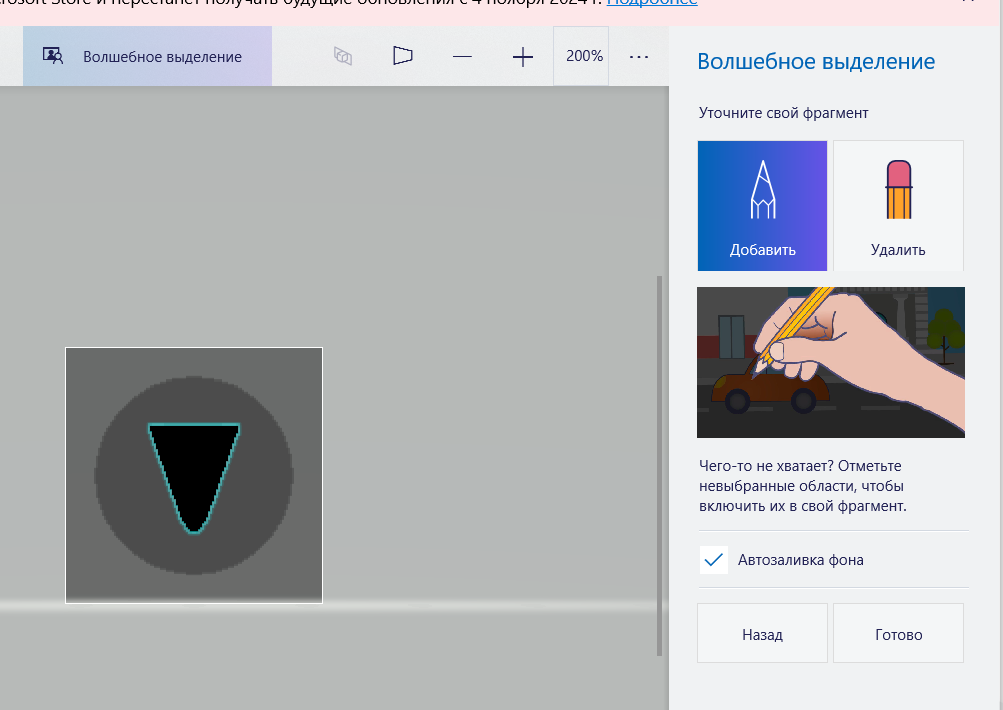
Task: Select the Добавить pencil tool
Action: tap(762, 205)
